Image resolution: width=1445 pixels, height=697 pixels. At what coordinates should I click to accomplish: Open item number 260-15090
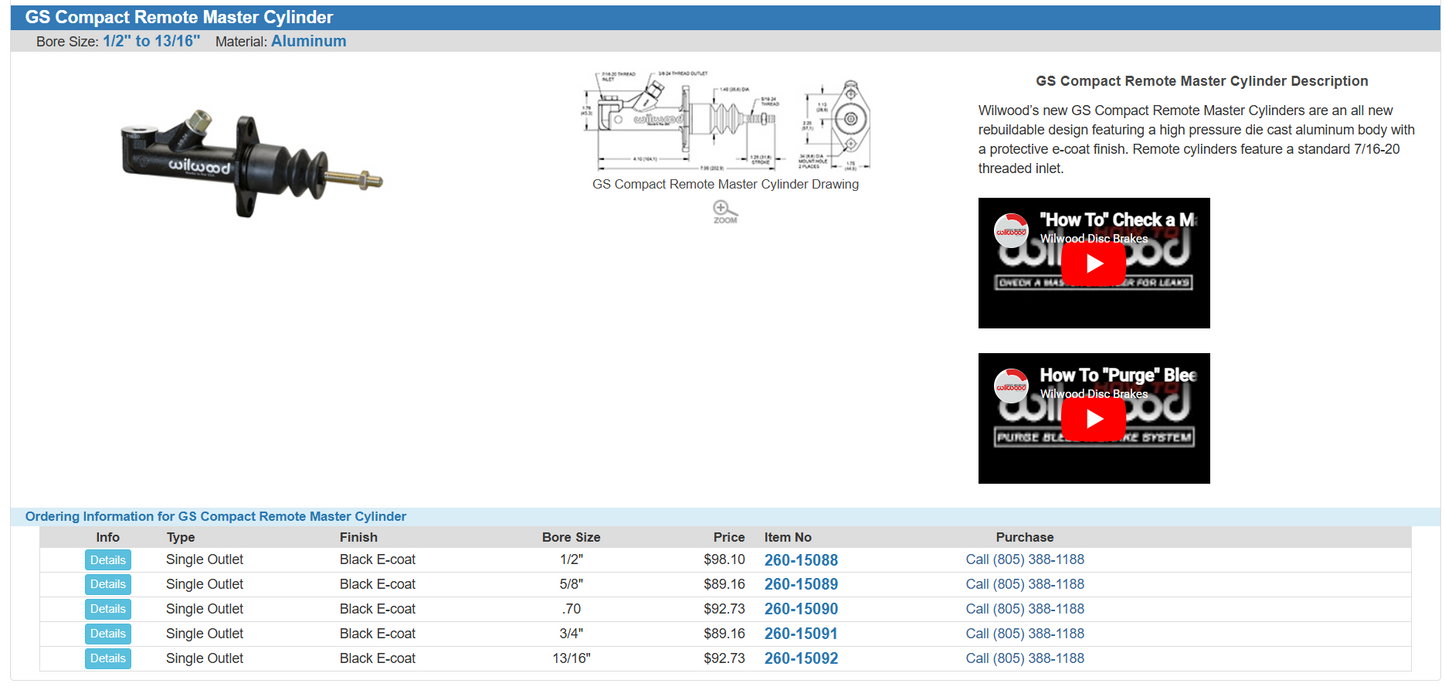pos(801,609)
